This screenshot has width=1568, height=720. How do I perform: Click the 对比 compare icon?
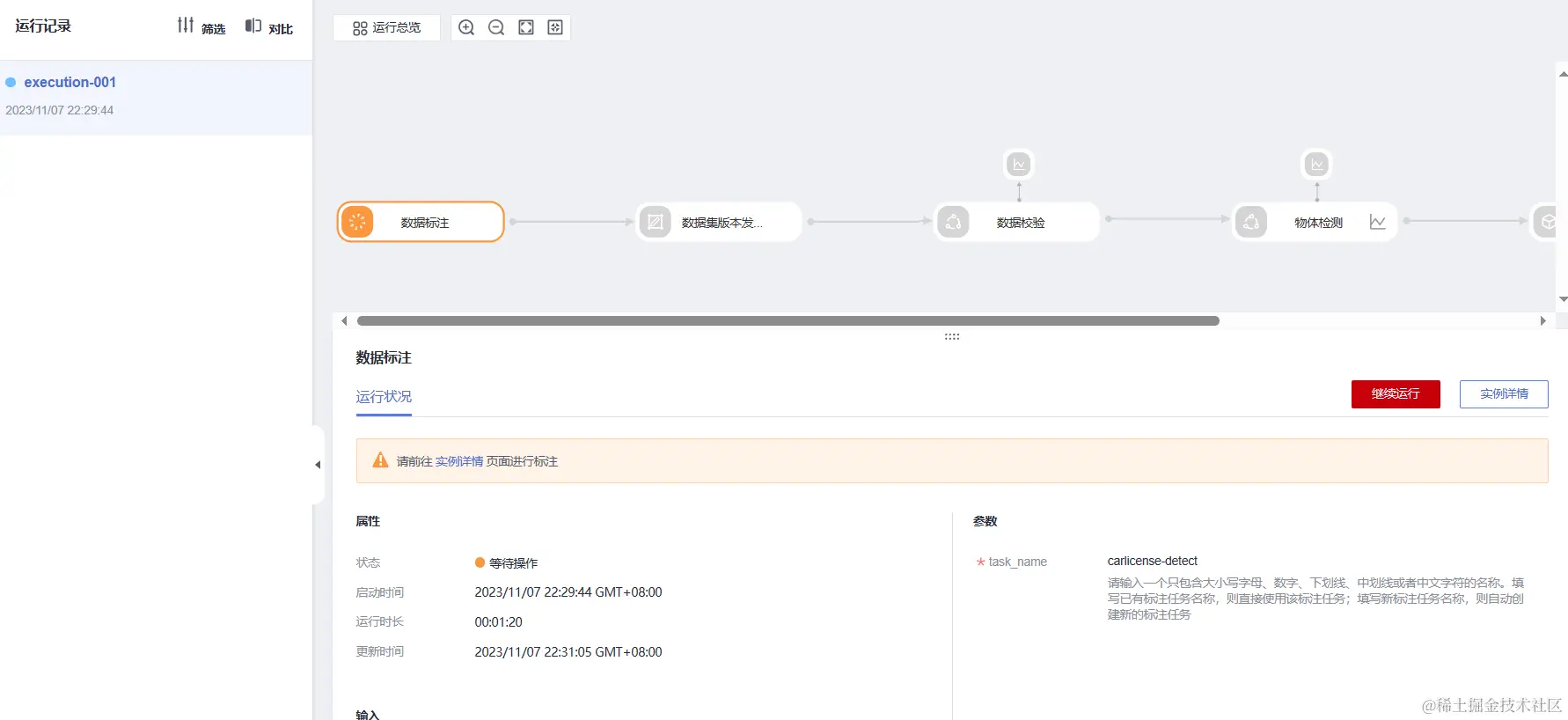click(x=253, y=26)
